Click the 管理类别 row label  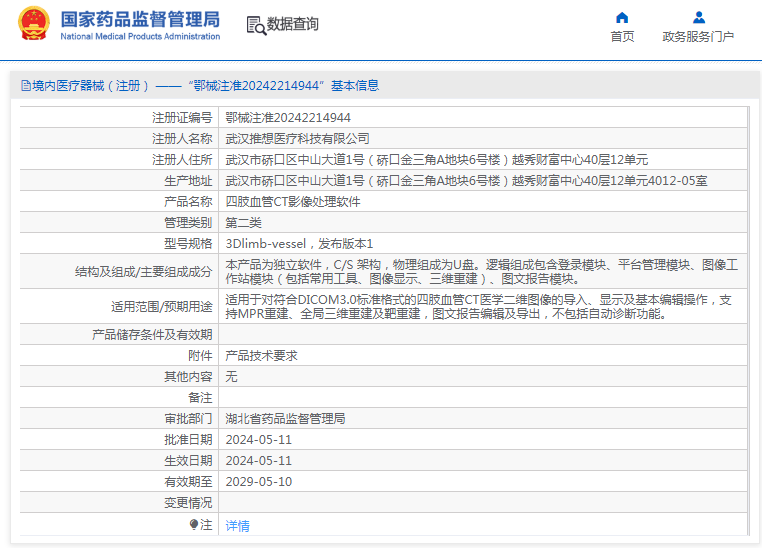(x=188, y=223)
